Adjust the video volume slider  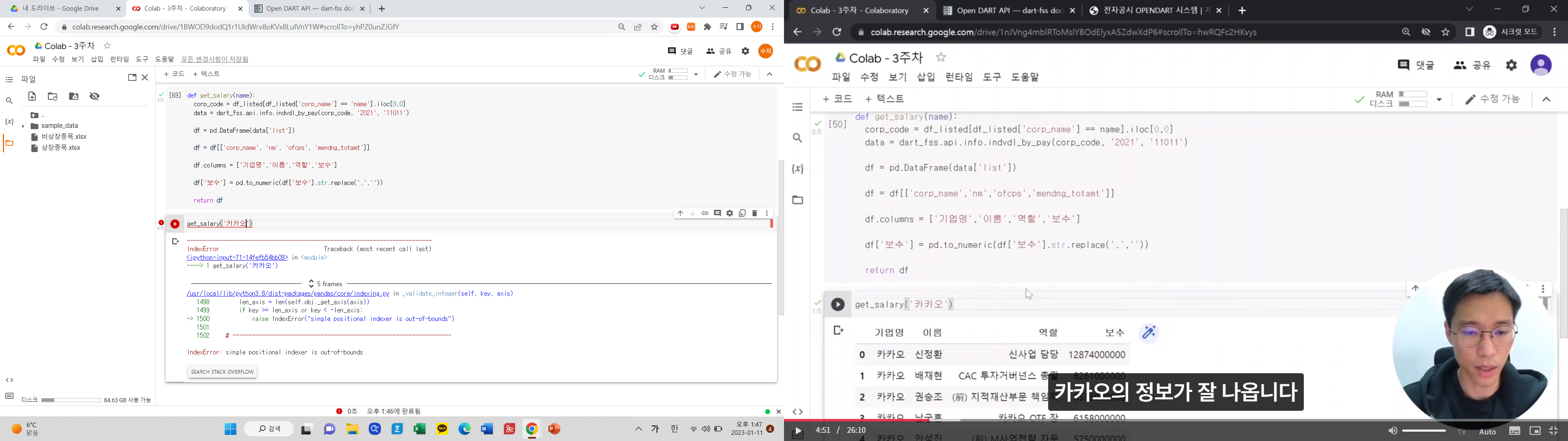point(1424,431)
